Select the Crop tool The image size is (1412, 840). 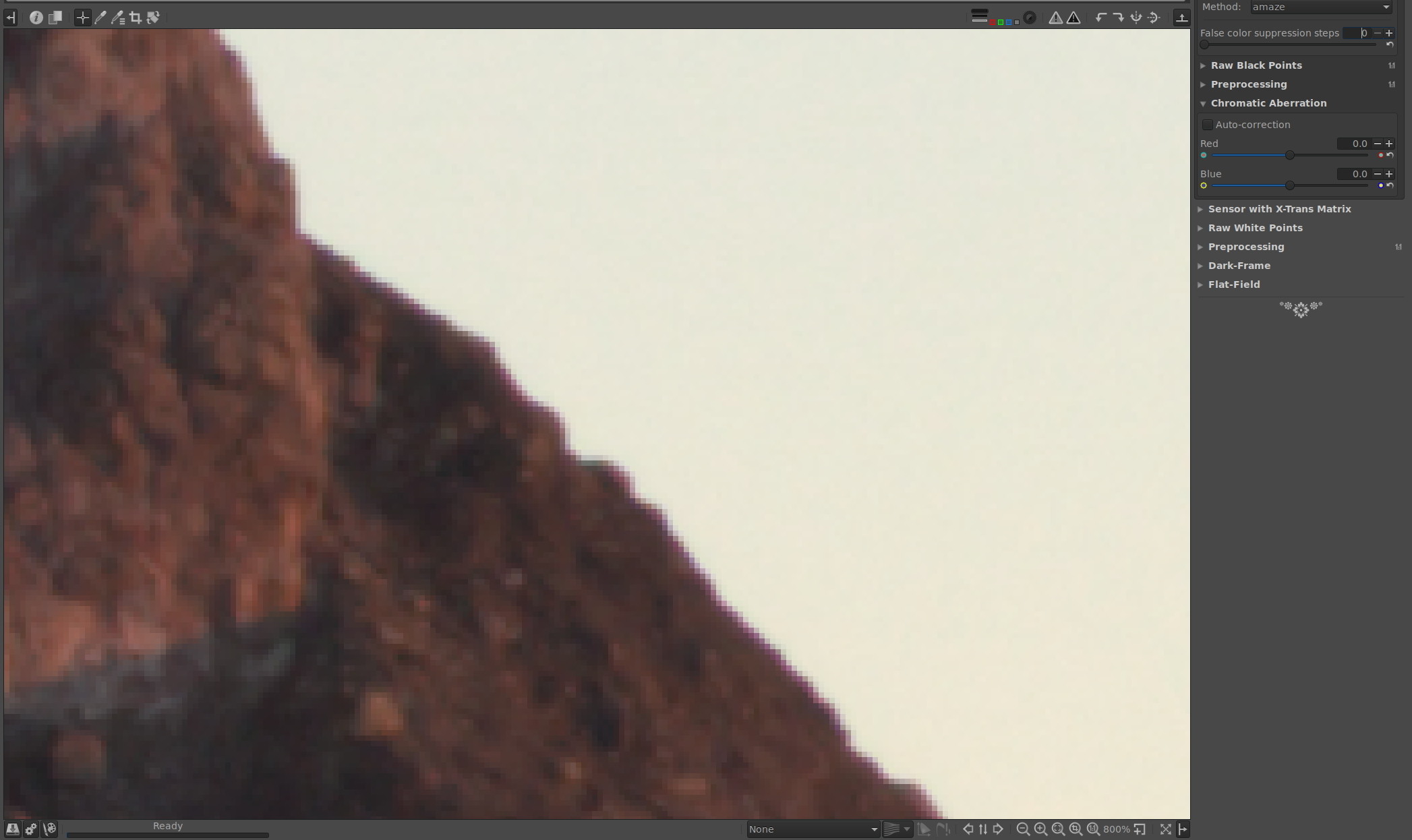136,18
